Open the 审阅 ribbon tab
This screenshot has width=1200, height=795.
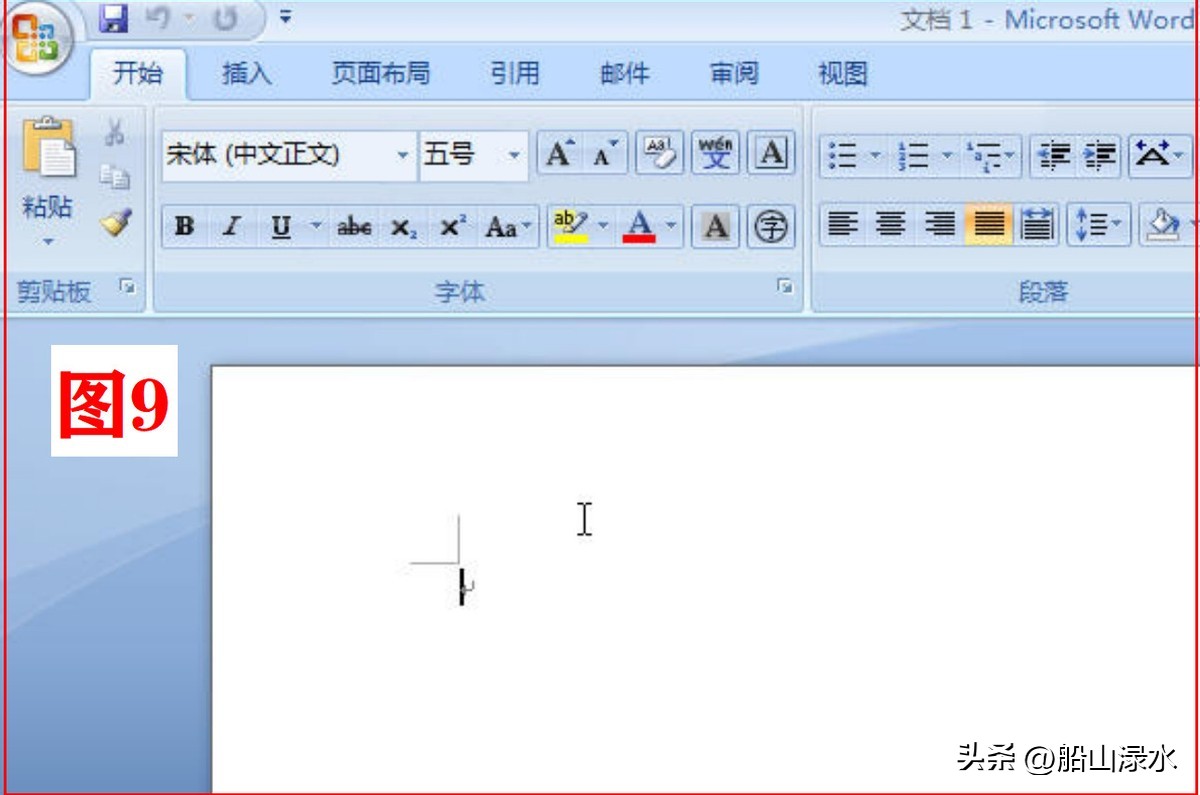[x=735, y=74]
